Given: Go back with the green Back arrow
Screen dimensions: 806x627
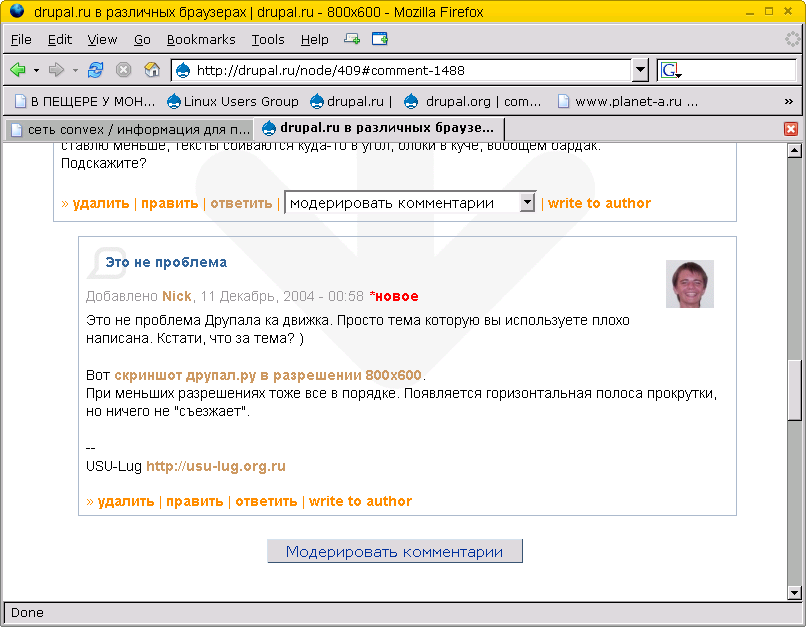Looking at the screenshot, I should pyautogui.click(x=18, y=69).
